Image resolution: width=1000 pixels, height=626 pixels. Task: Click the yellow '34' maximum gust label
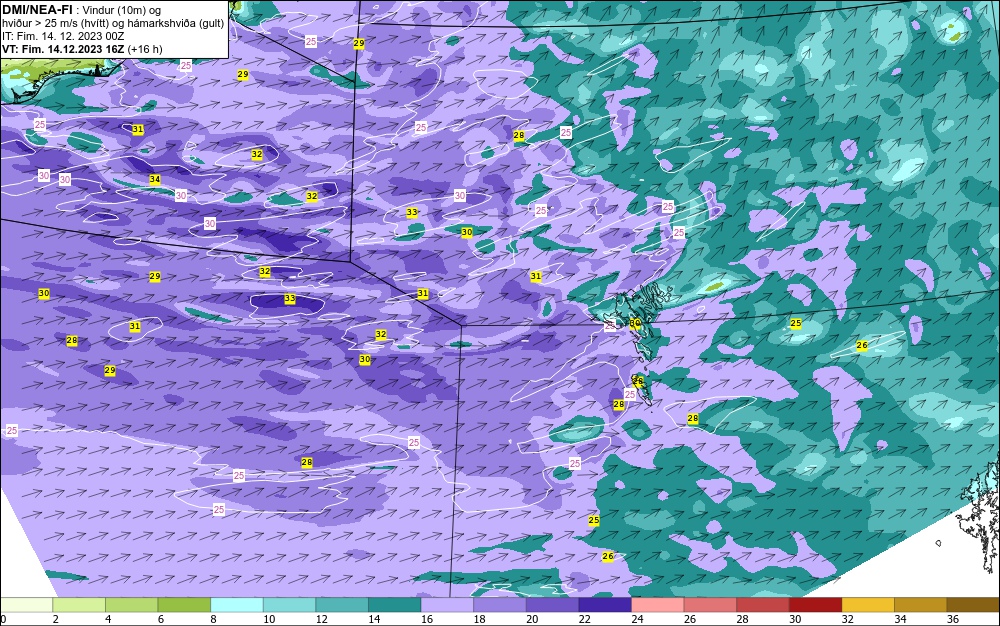pos(154,180)
